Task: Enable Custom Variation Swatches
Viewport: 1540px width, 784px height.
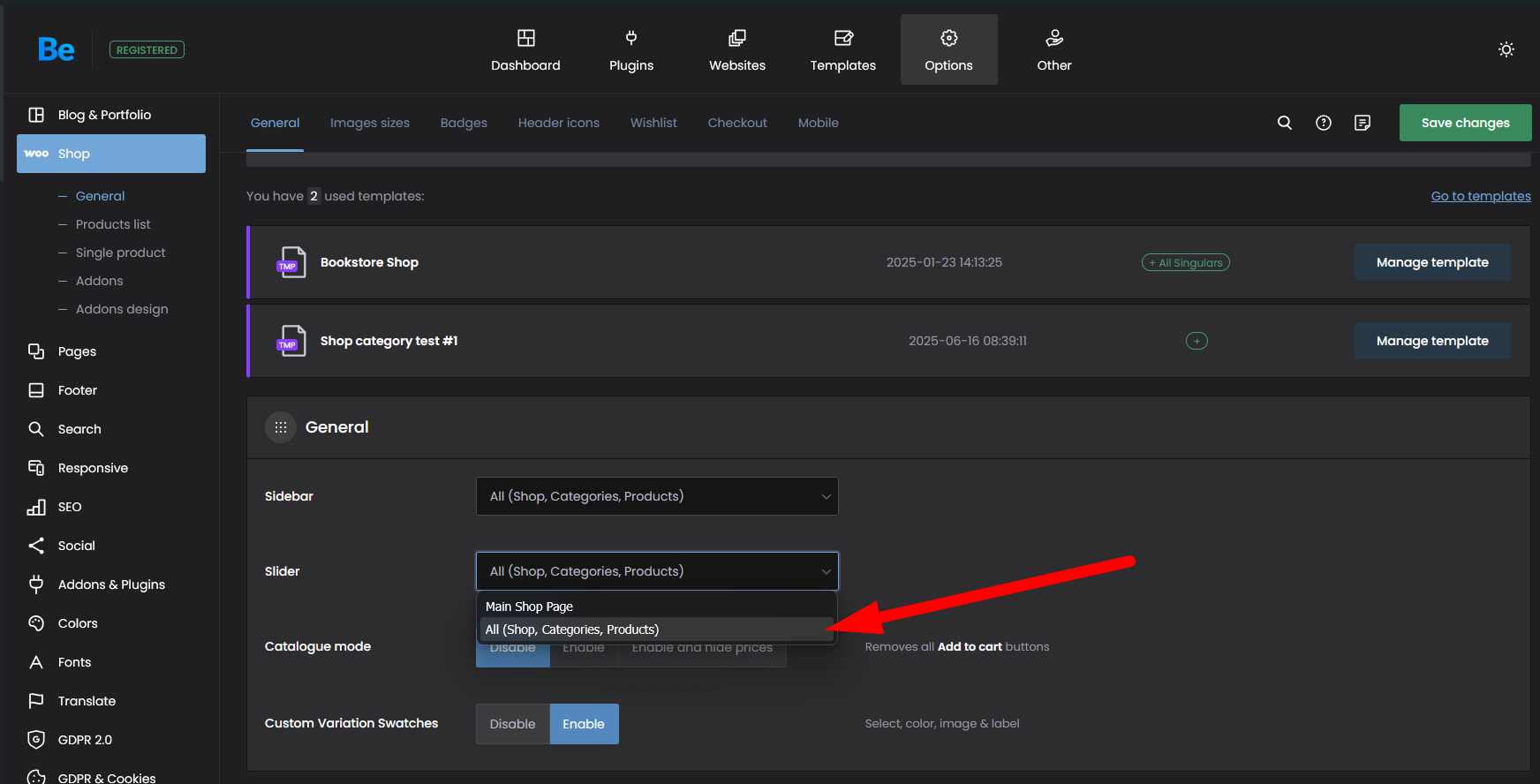Action: pos(584,724)
